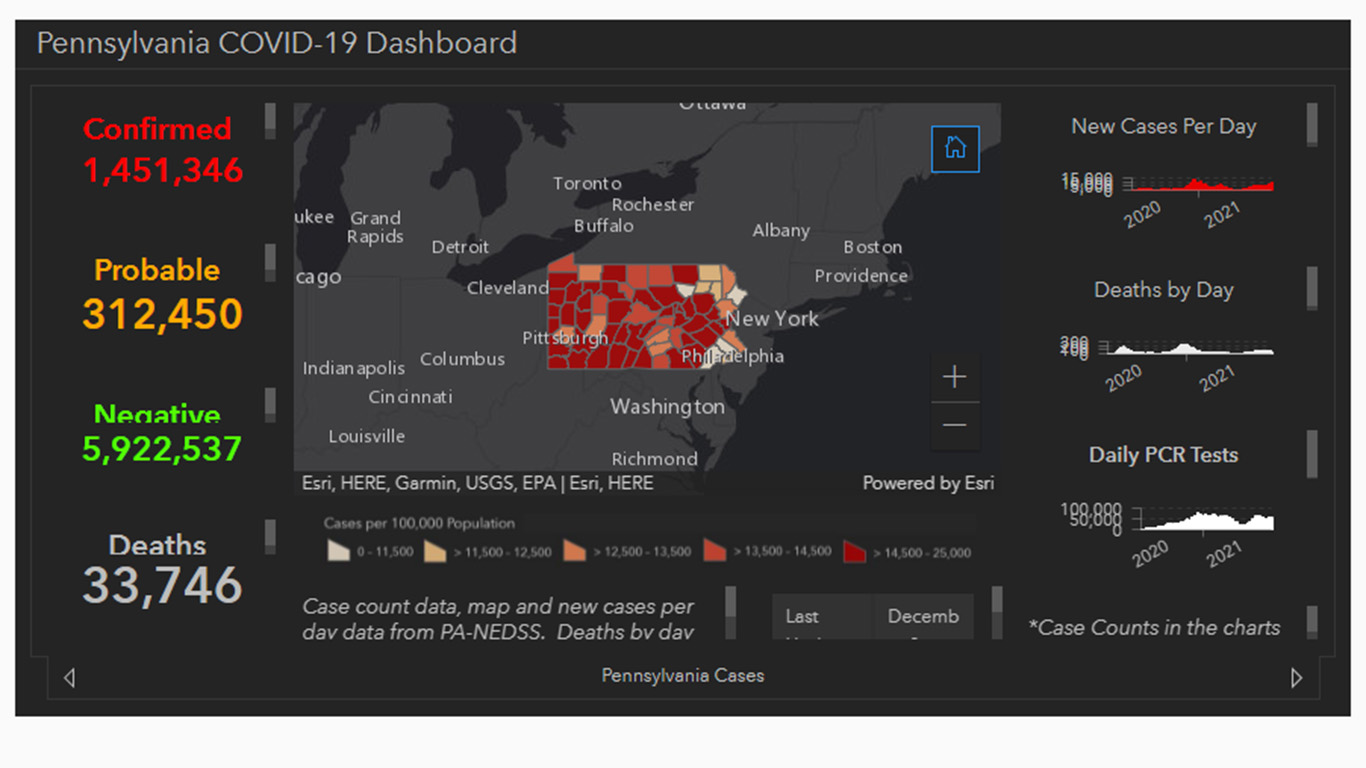1366x768 pixels.
Task: Select the cream legend swatch for 0-11,500
Action: [x=339, y=551]
